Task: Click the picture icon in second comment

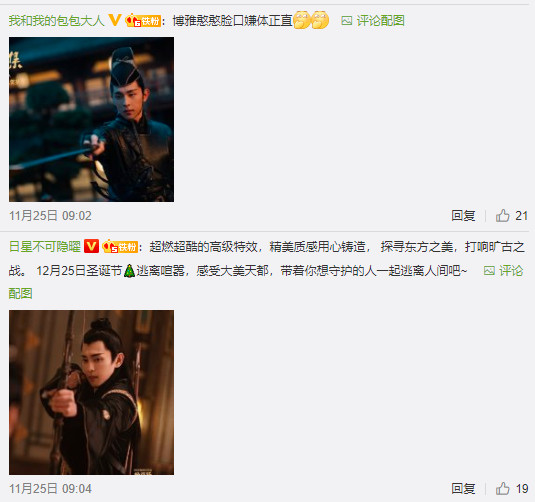Action: (489, 271)
